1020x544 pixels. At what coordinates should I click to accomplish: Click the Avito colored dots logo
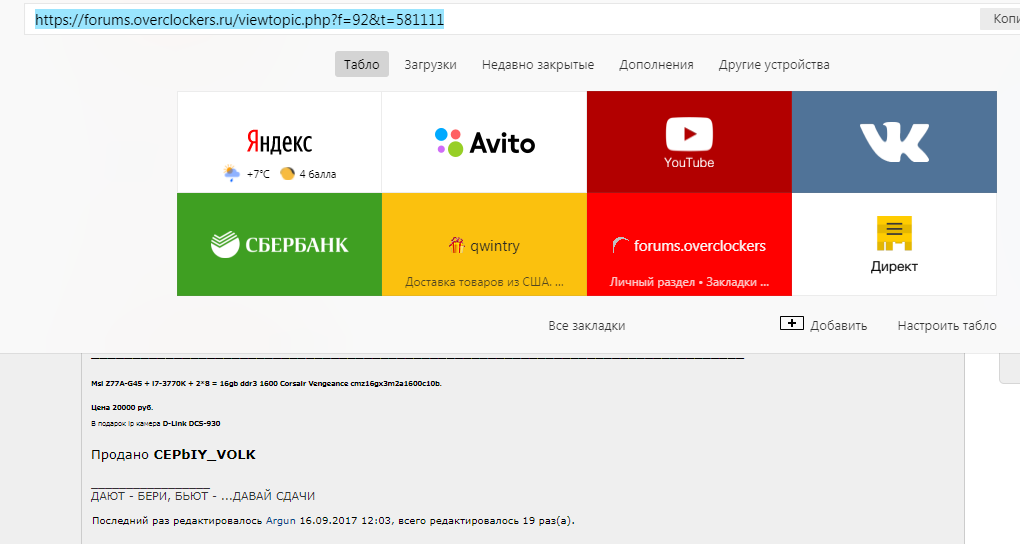pyautogui.click(x=449, y=143)
